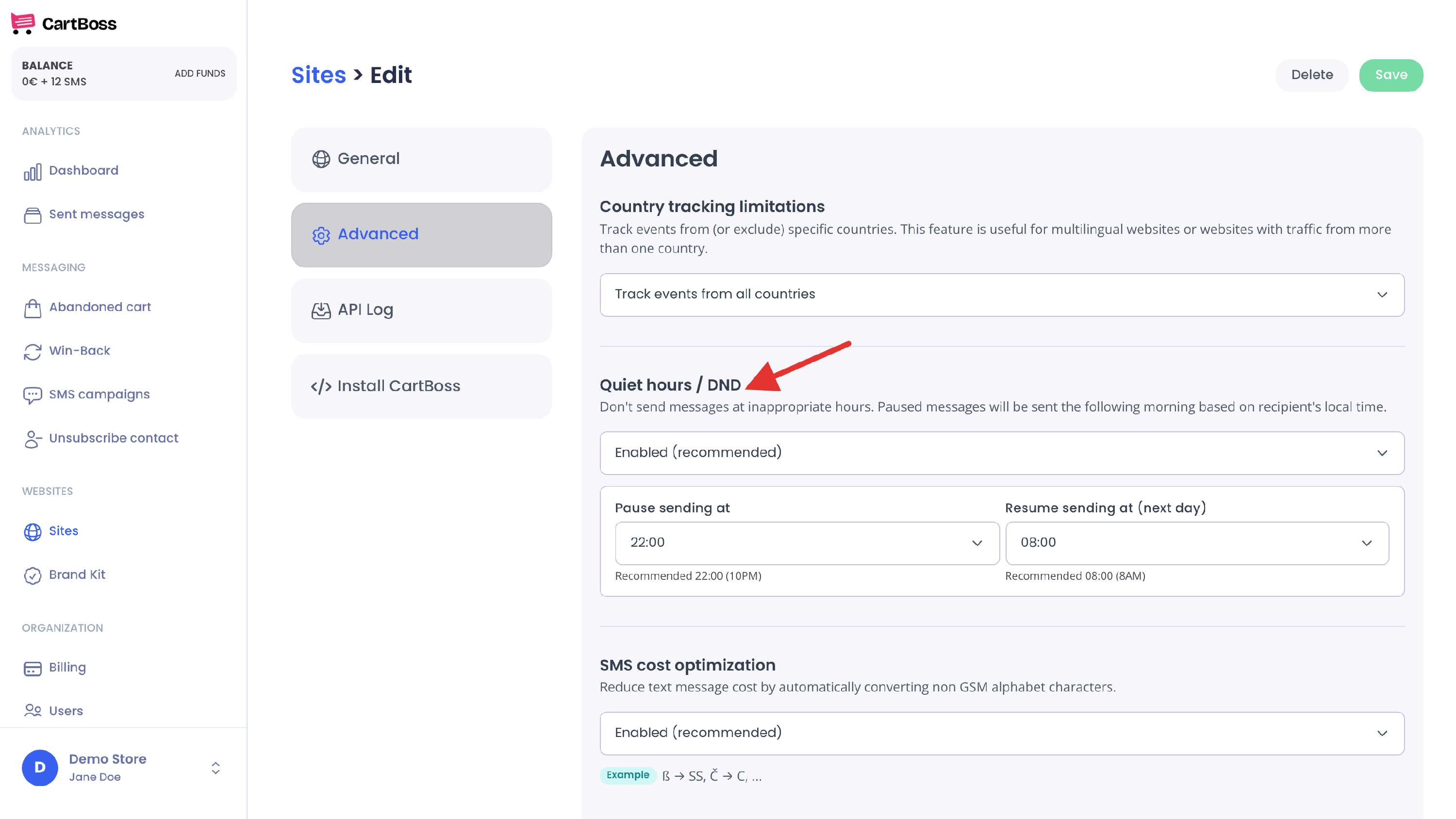The height and width of the screenshot is (819, 1456).
Task: Click ADD FUNDS in the balance card
Action: [x=199, y=73]
